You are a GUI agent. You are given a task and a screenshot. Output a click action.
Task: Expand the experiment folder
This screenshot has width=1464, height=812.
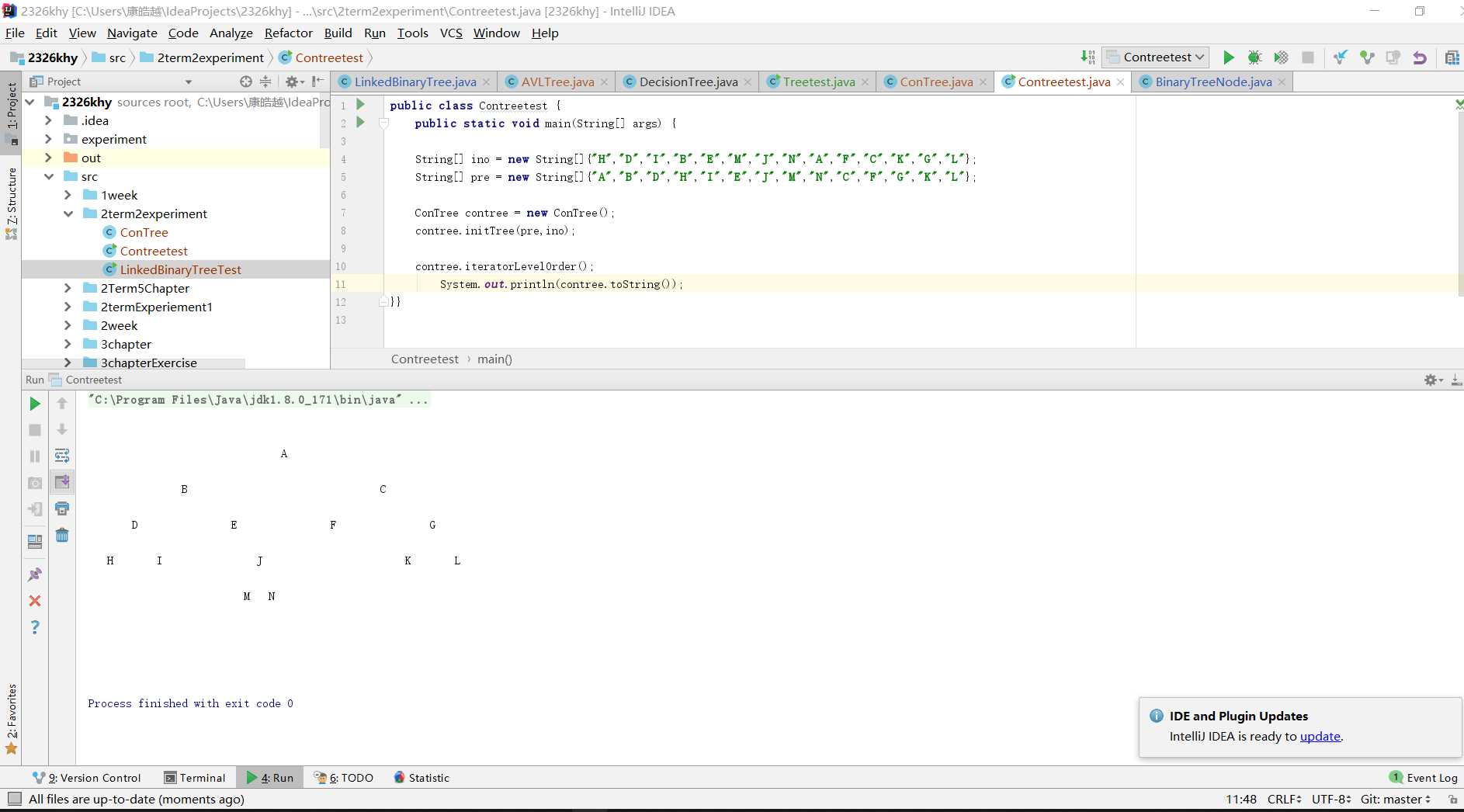coord(48,139)
